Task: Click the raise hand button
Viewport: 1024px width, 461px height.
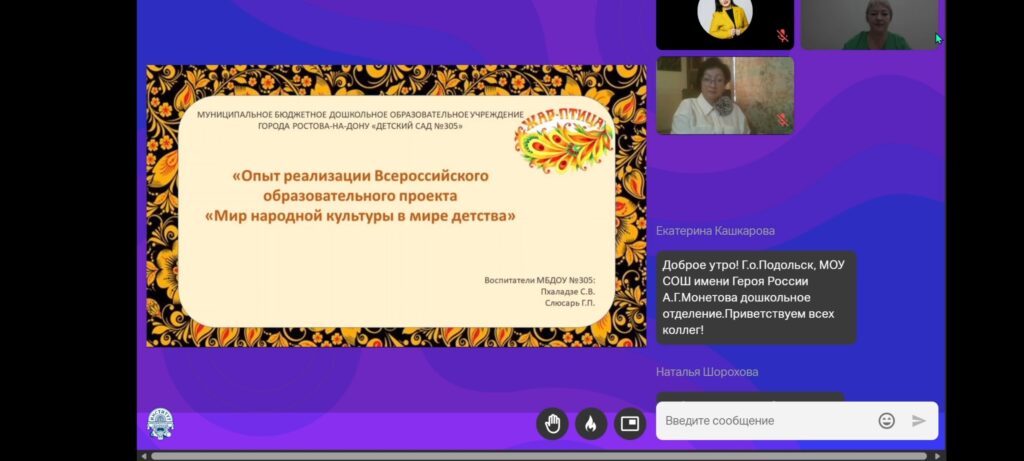Action: pos(551,423)
